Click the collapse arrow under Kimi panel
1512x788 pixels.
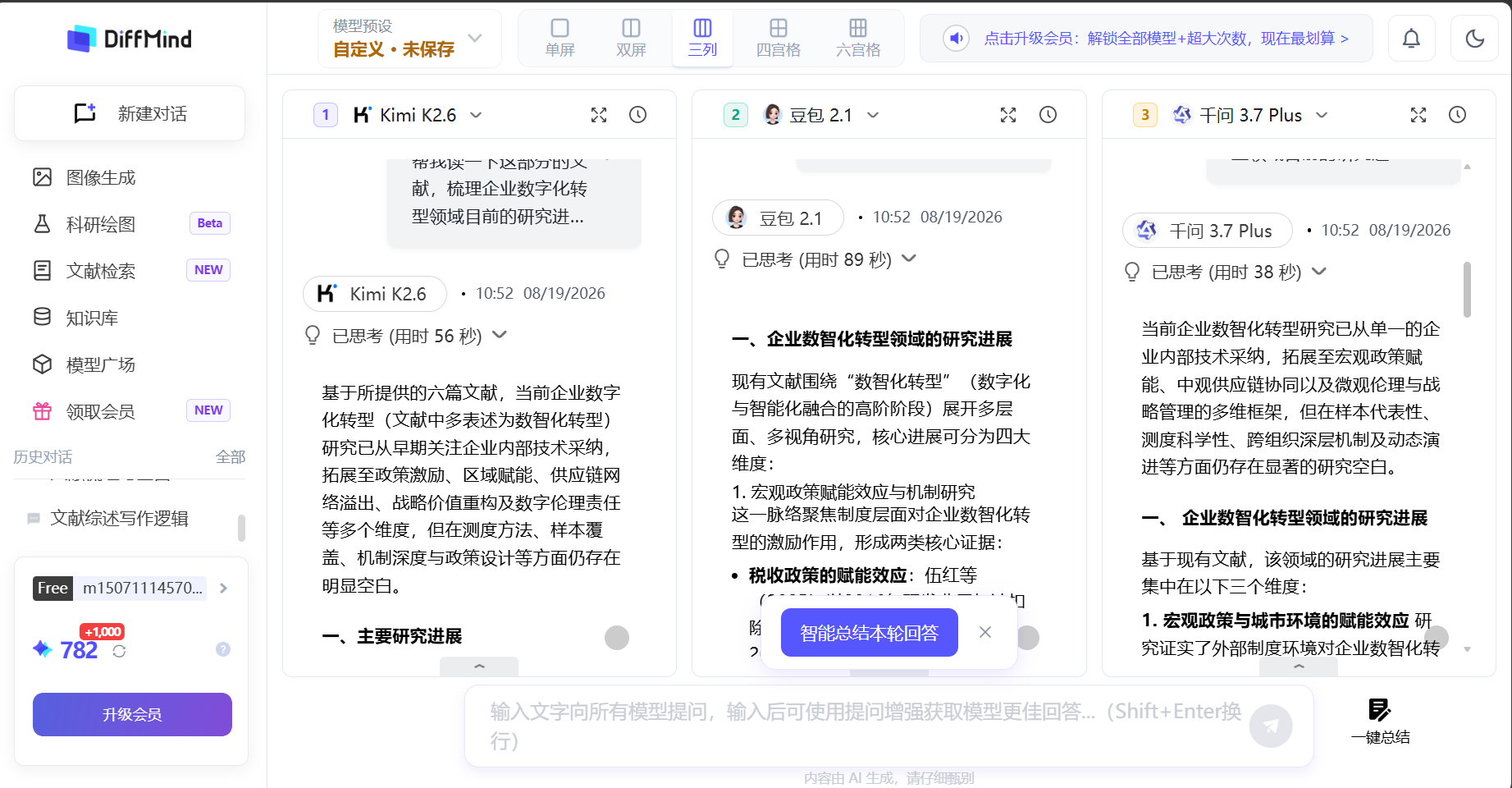tap(479, 667)
